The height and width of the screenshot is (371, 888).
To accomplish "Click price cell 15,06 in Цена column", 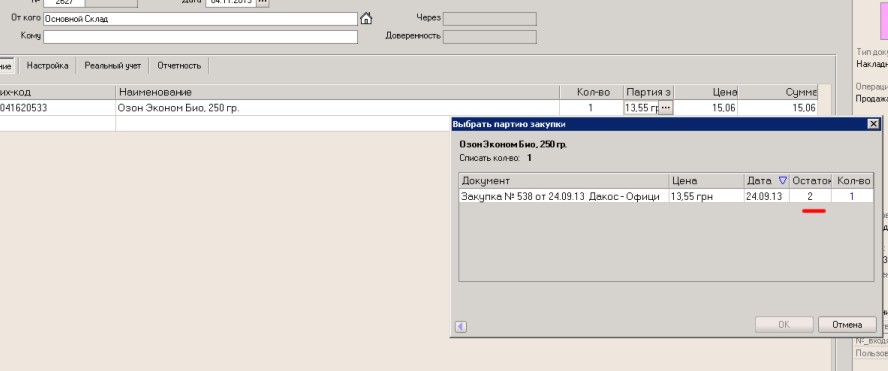I will [x=706, y=108].
